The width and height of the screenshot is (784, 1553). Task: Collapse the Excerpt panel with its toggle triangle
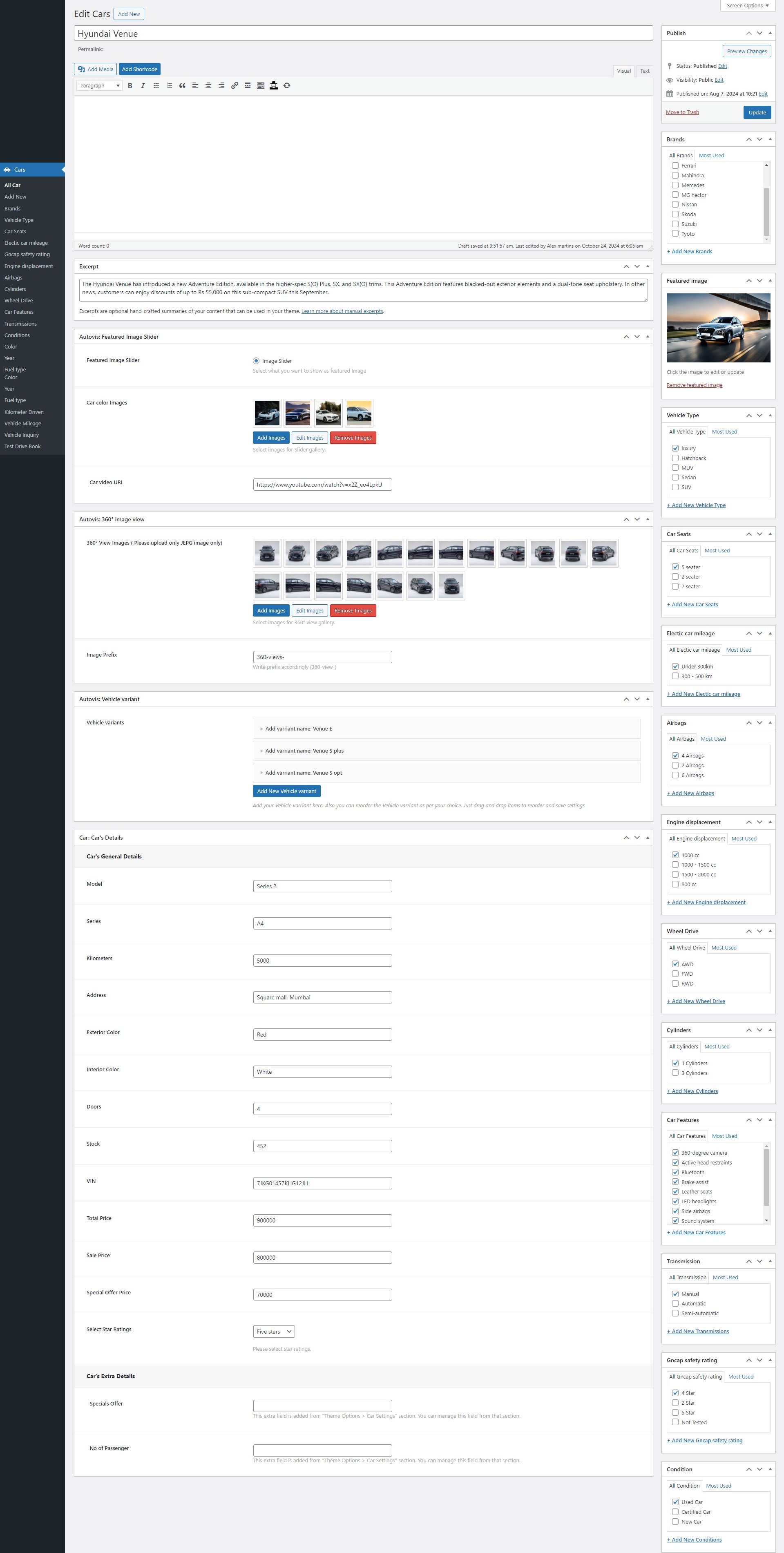click(648, 266)
